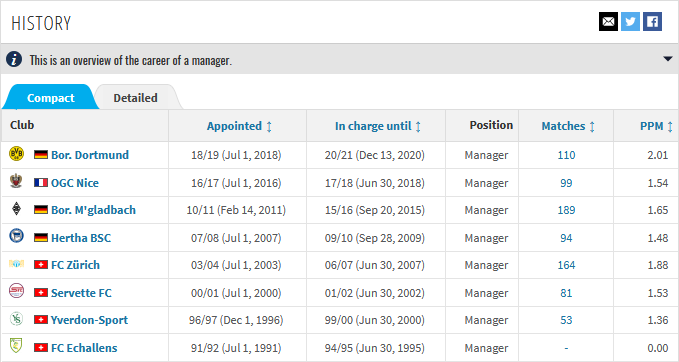This screenshot has height=362, width=679.
Task: Sort table by PPM column
Action: coord(656,126)
